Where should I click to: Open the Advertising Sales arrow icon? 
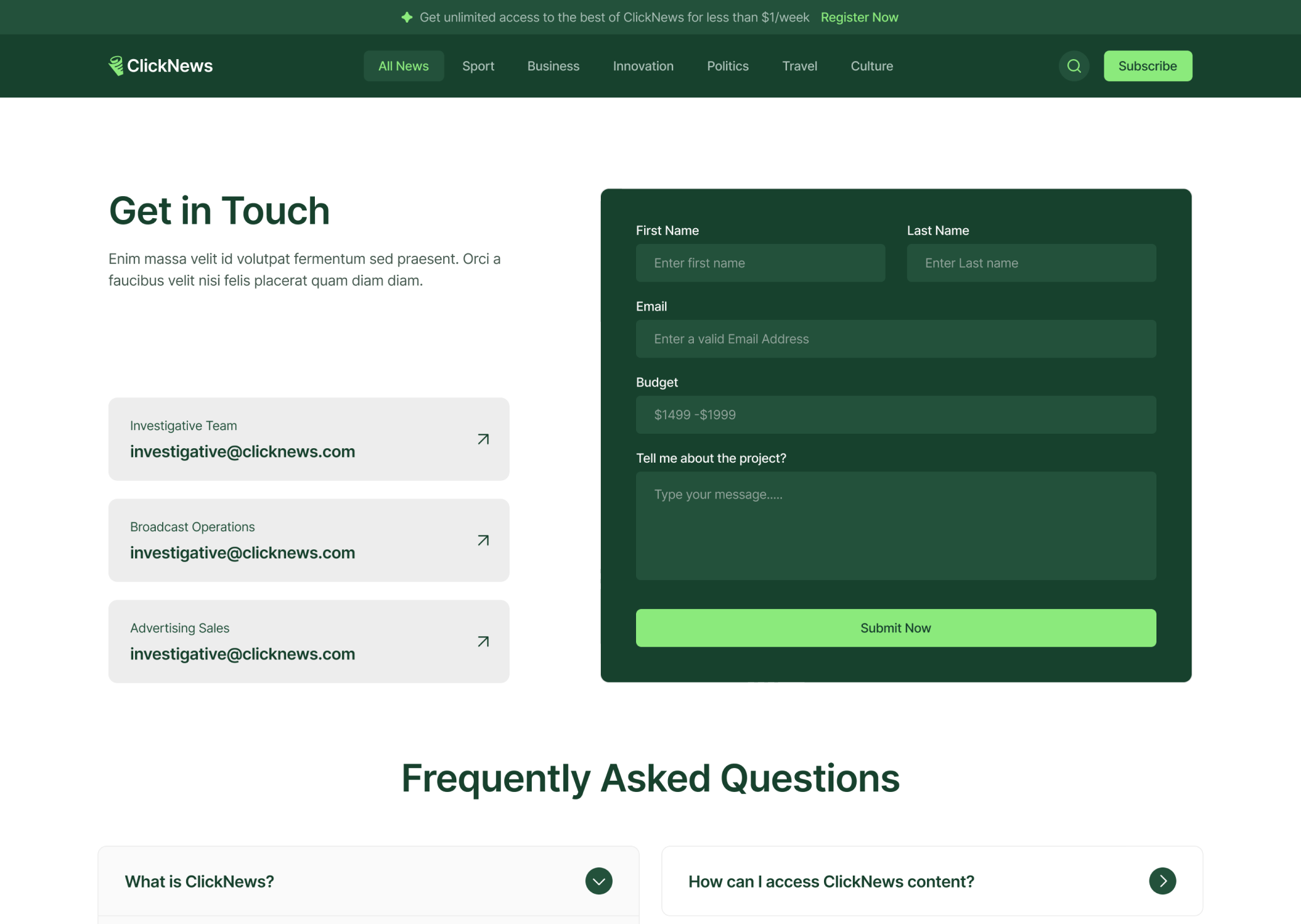[x=483, y=642]
